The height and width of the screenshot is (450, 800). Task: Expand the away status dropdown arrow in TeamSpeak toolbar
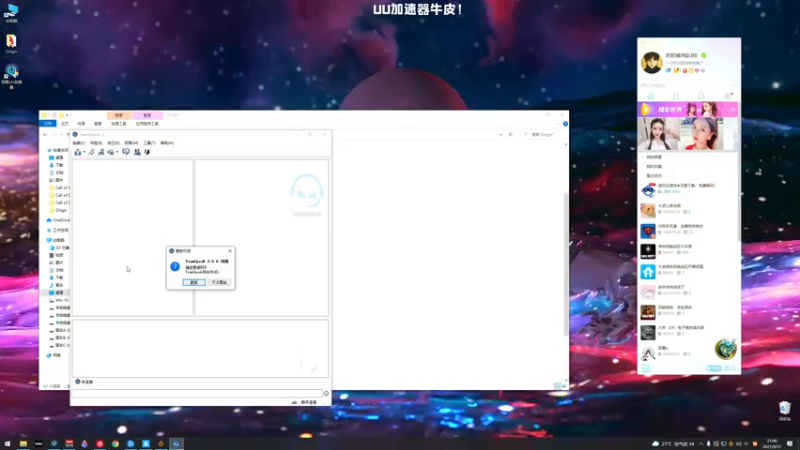point(117,153)
